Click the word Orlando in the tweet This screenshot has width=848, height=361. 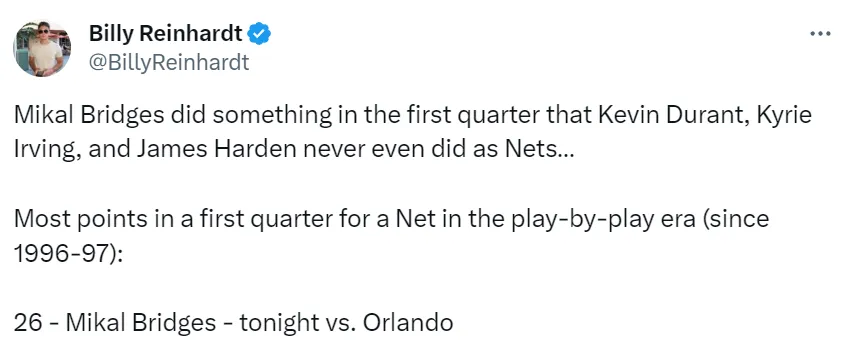(408, 323)
